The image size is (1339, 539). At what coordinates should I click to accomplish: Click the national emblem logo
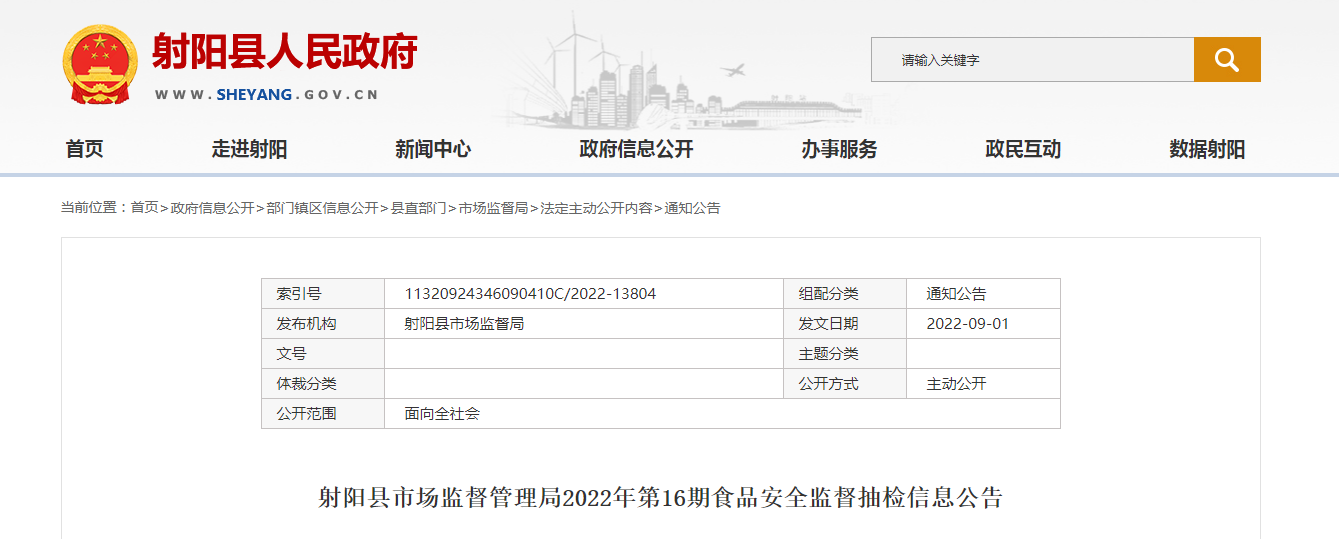99,64
